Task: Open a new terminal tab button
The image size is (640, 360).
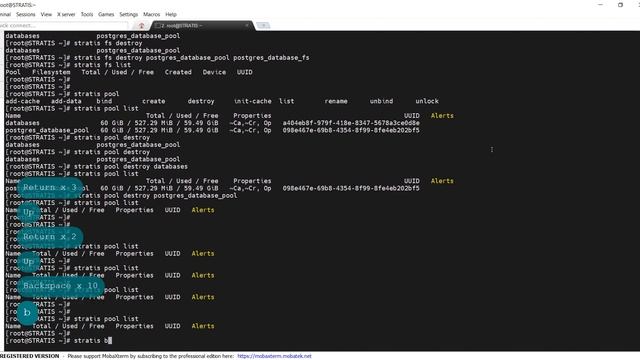Action: (264, 25)
